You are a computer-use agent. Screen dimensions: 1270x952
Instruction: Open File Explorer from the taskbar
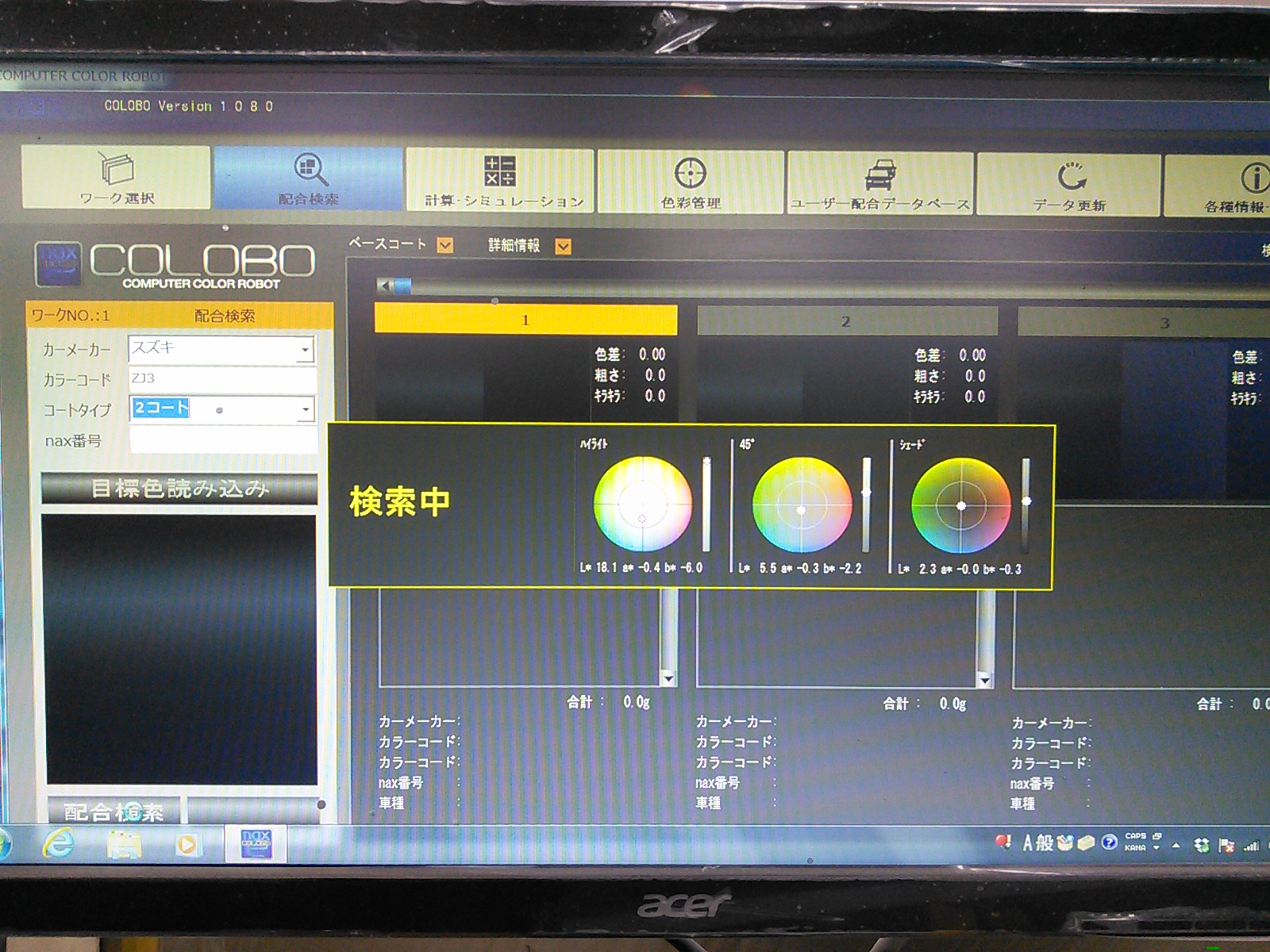125,844
